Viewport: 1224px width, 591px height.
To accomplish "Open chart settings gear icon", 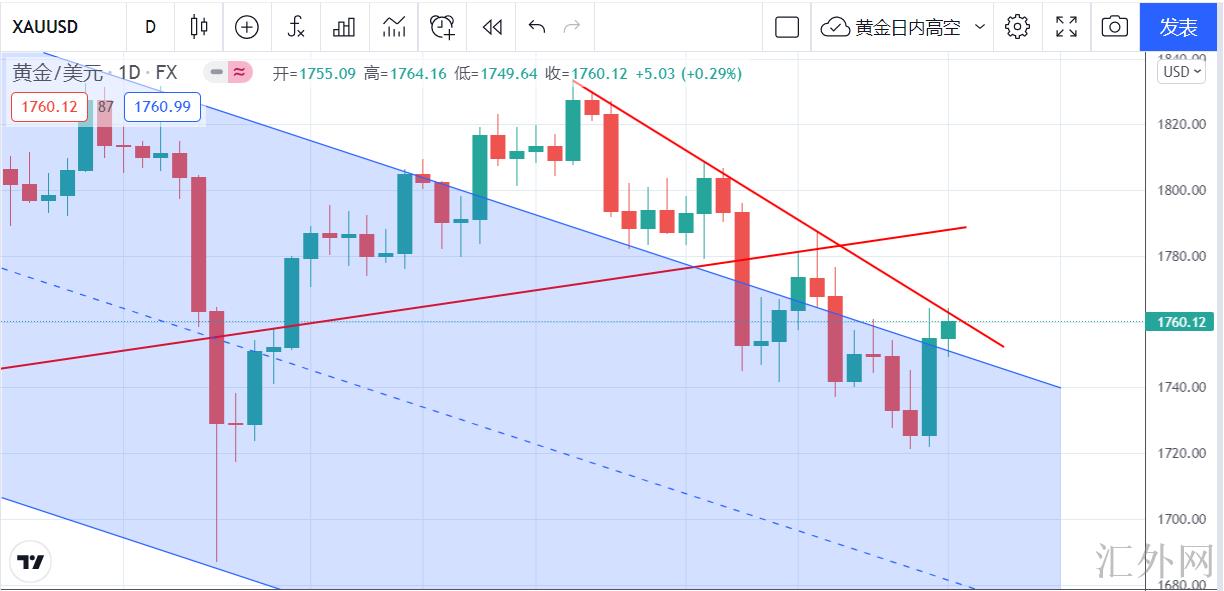I will [x=1018, y=27].
